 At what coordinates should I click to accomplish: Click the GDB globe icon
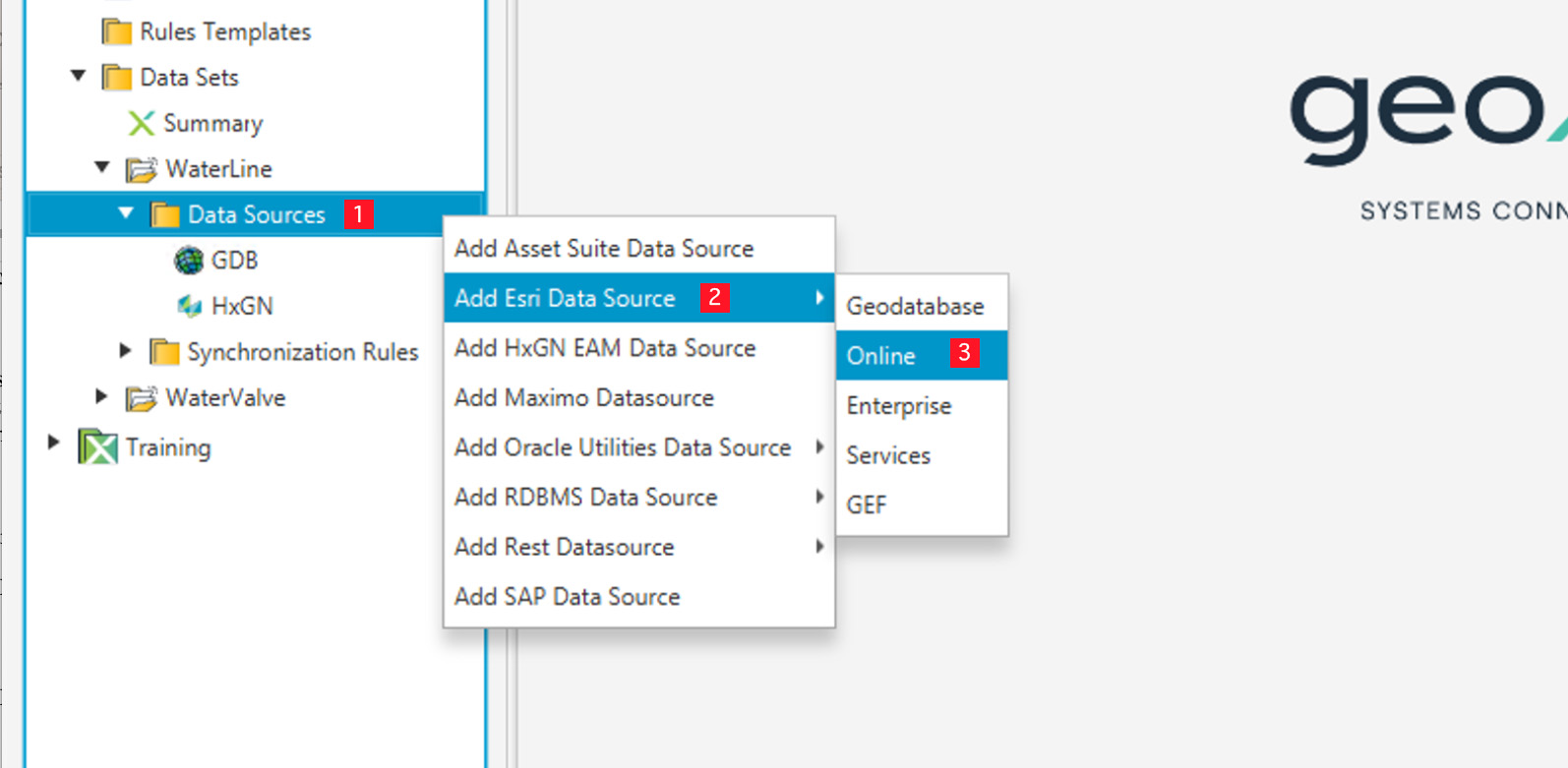[189, 261]
